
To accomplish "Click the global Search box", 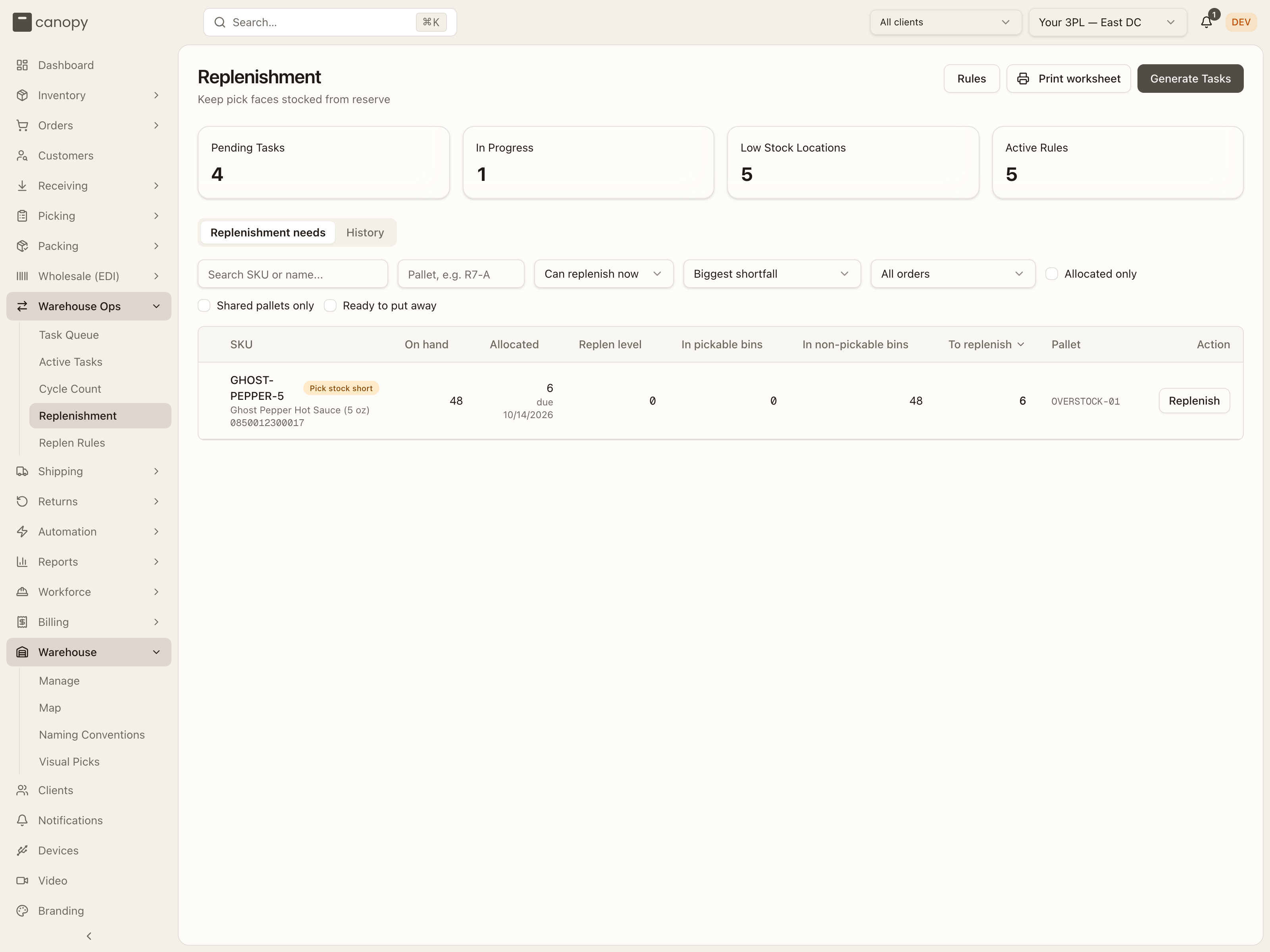I will click(x=329, y=22).
